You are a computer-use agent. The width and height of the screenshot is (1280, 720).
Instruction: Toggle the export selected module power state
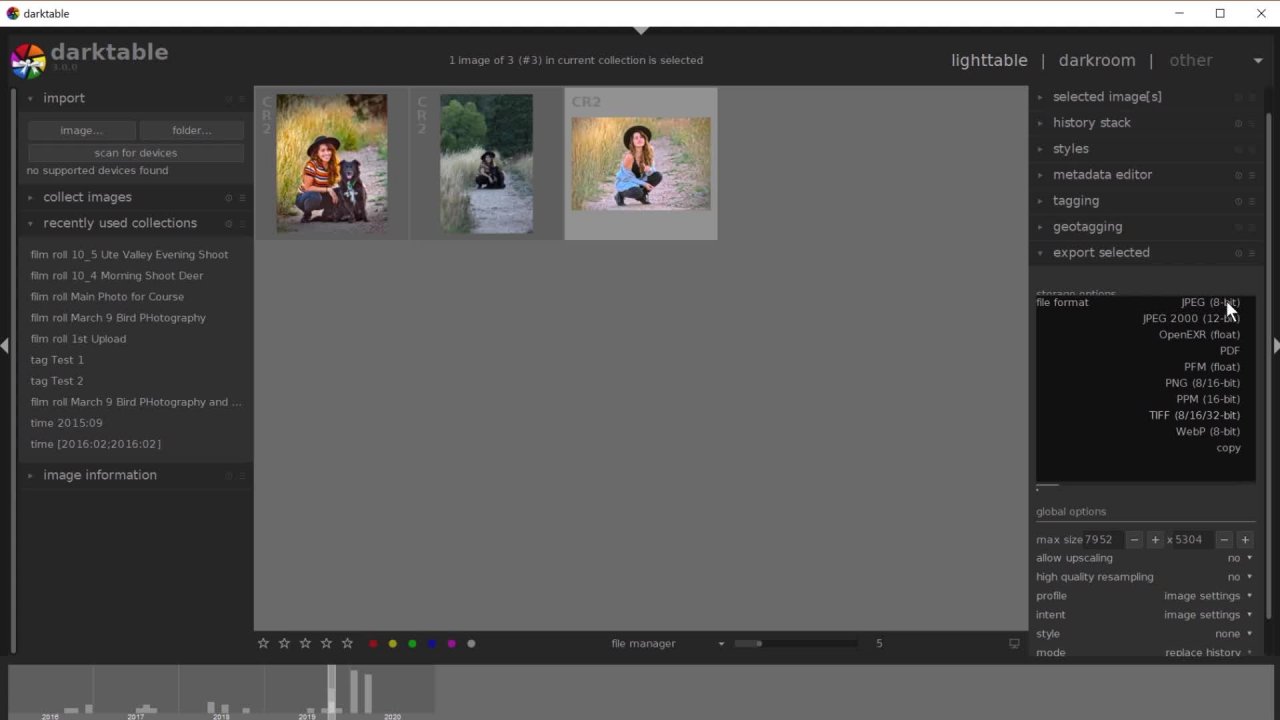(x=1239, y=252)
